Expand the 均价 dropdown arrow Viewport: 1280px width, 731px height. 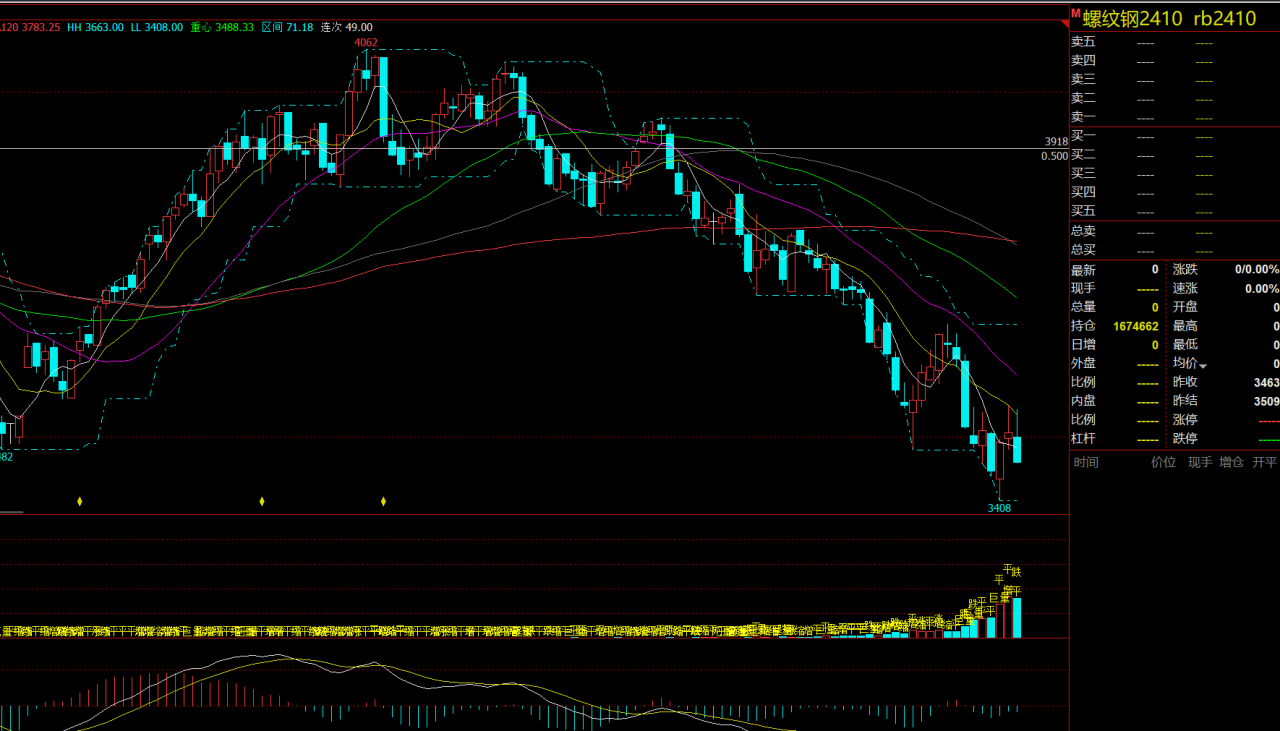[1203, 365]
